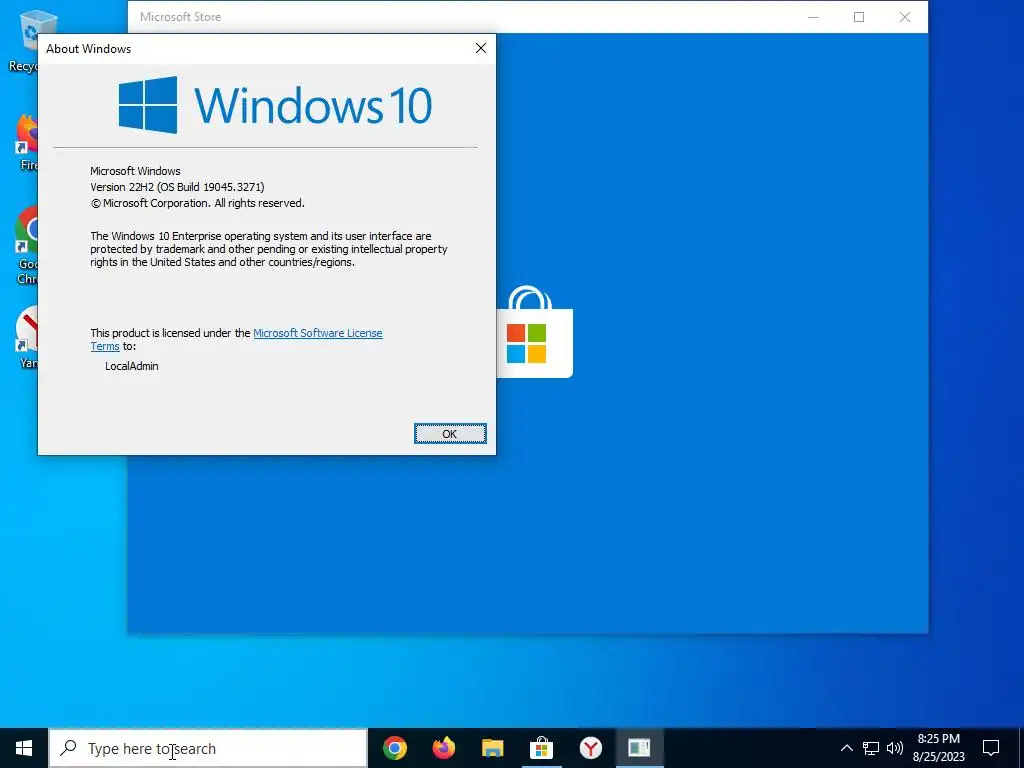Click the Microsoft Store title bar text
The height and width of the screenshot is (768, 1024).
[180, 17]
